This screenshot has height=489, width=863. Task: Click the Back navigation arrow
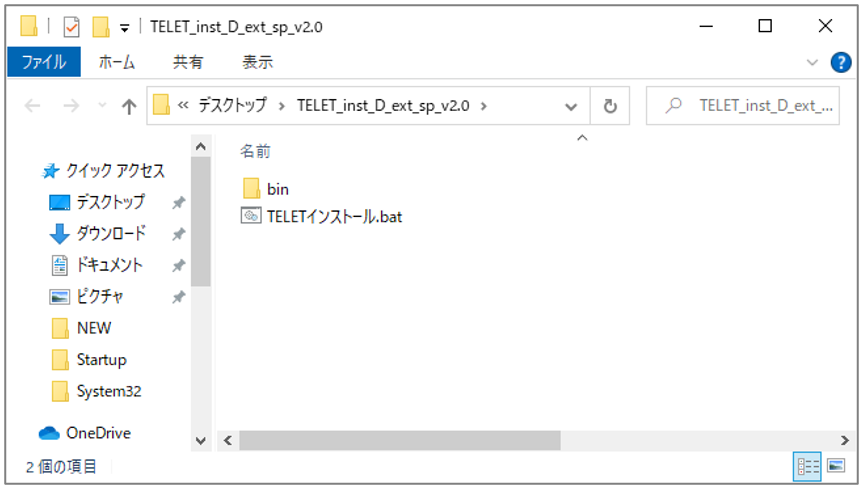(32, 107)
